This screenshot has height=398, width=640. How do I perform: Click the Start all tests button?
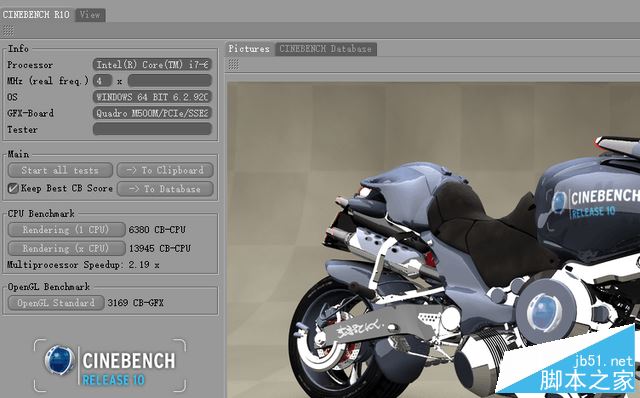point(60,170)
